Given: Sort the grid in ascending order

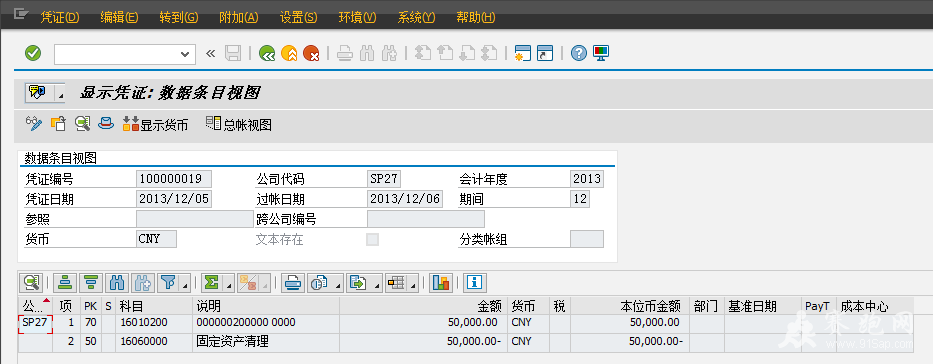Looking at the screenshot, I should tap(66, 283).
